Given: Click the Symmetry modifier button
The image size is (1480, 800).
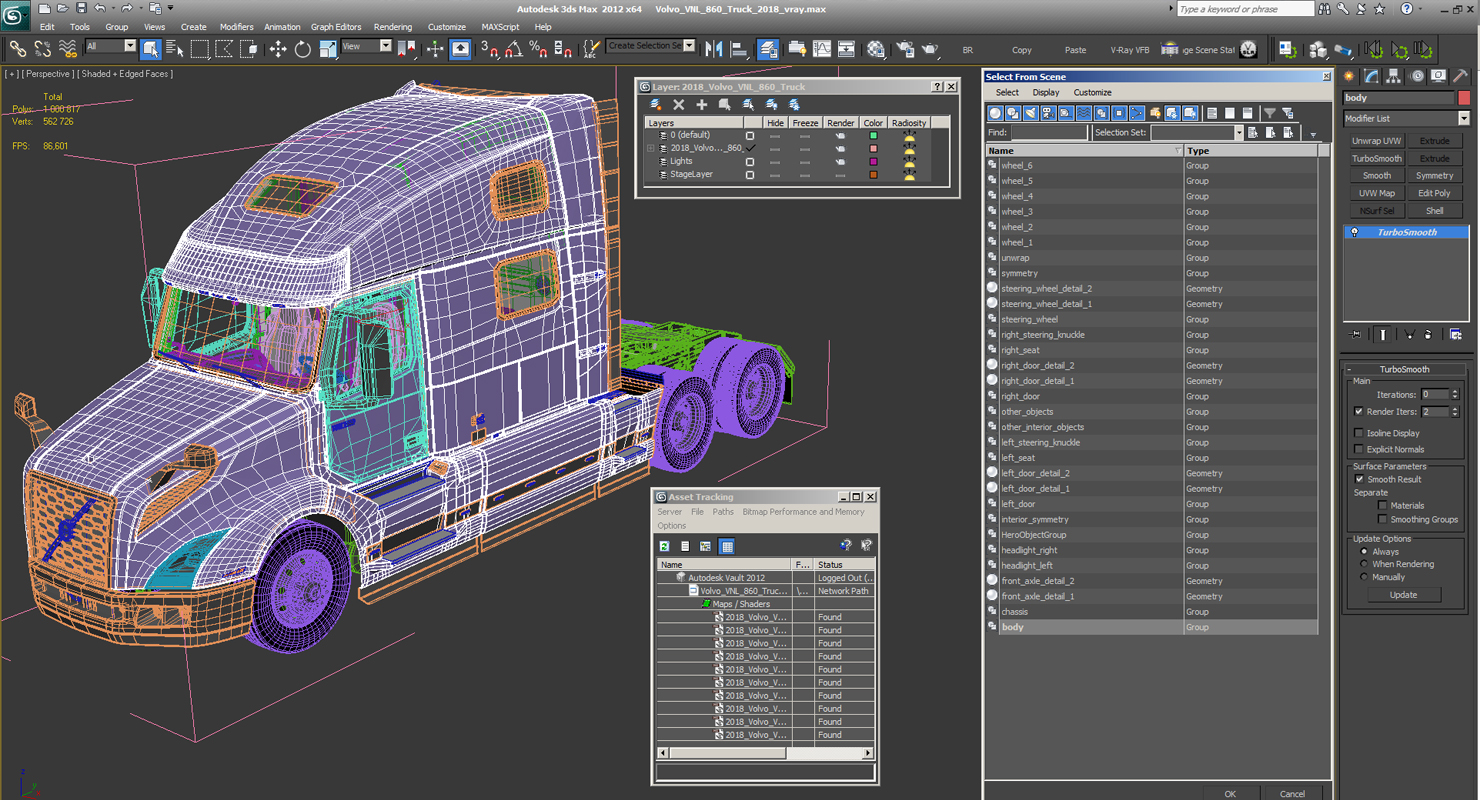Looking at the screenshot, I should [x=1434, y=176].
